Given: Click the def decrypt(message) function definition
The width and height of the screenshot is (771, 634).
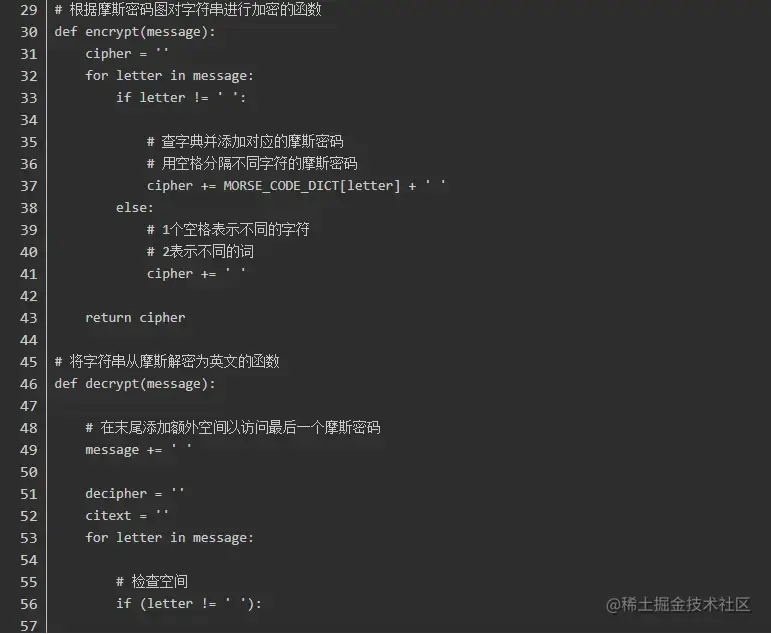Looking at the screenshot, I should click(x=135, y=384).
